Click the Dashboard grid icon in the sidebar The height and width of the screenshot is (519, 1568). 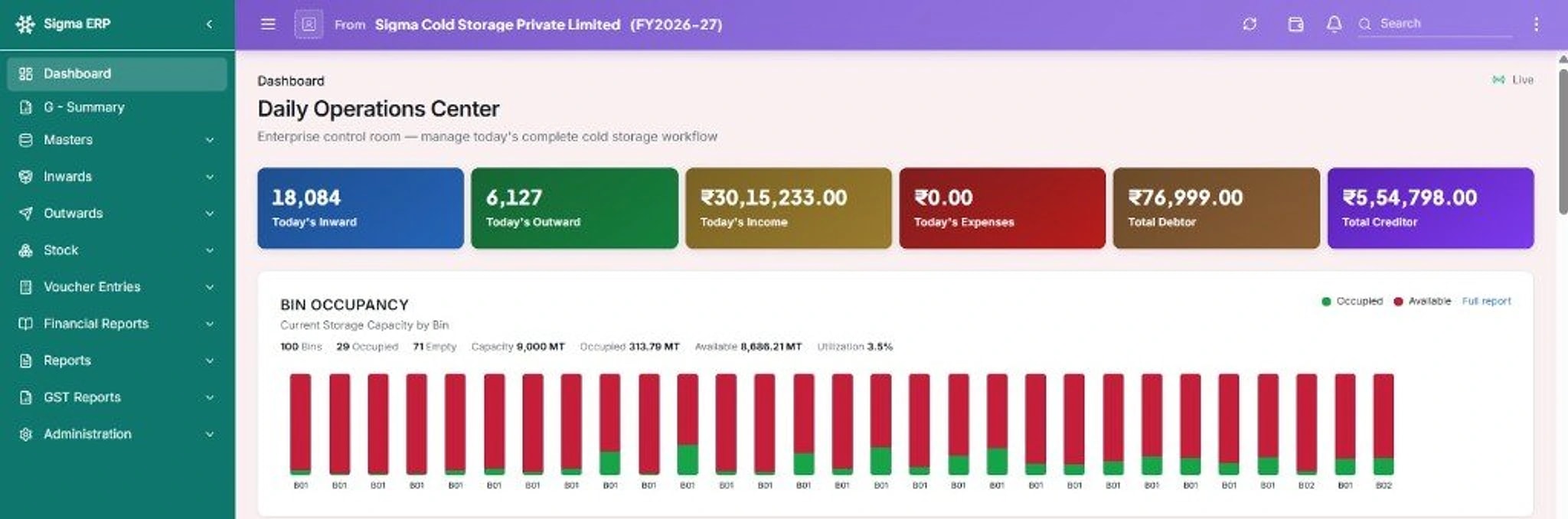click(25, 73)
